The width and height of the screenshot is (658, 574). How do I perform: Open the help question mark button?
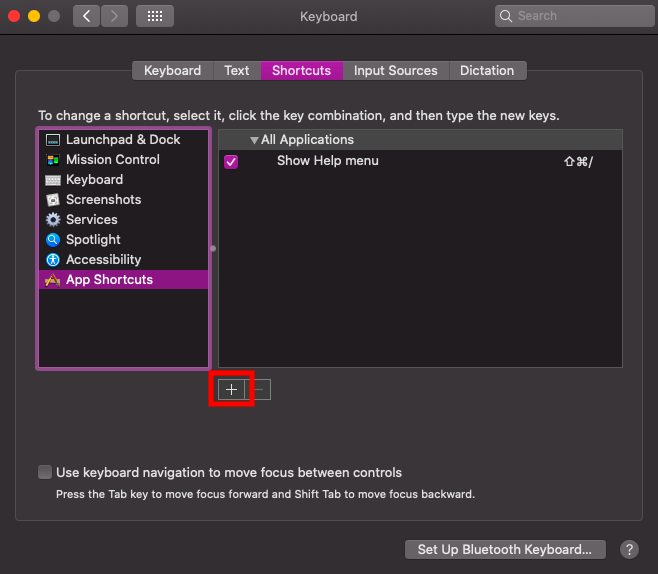point(629,549)
